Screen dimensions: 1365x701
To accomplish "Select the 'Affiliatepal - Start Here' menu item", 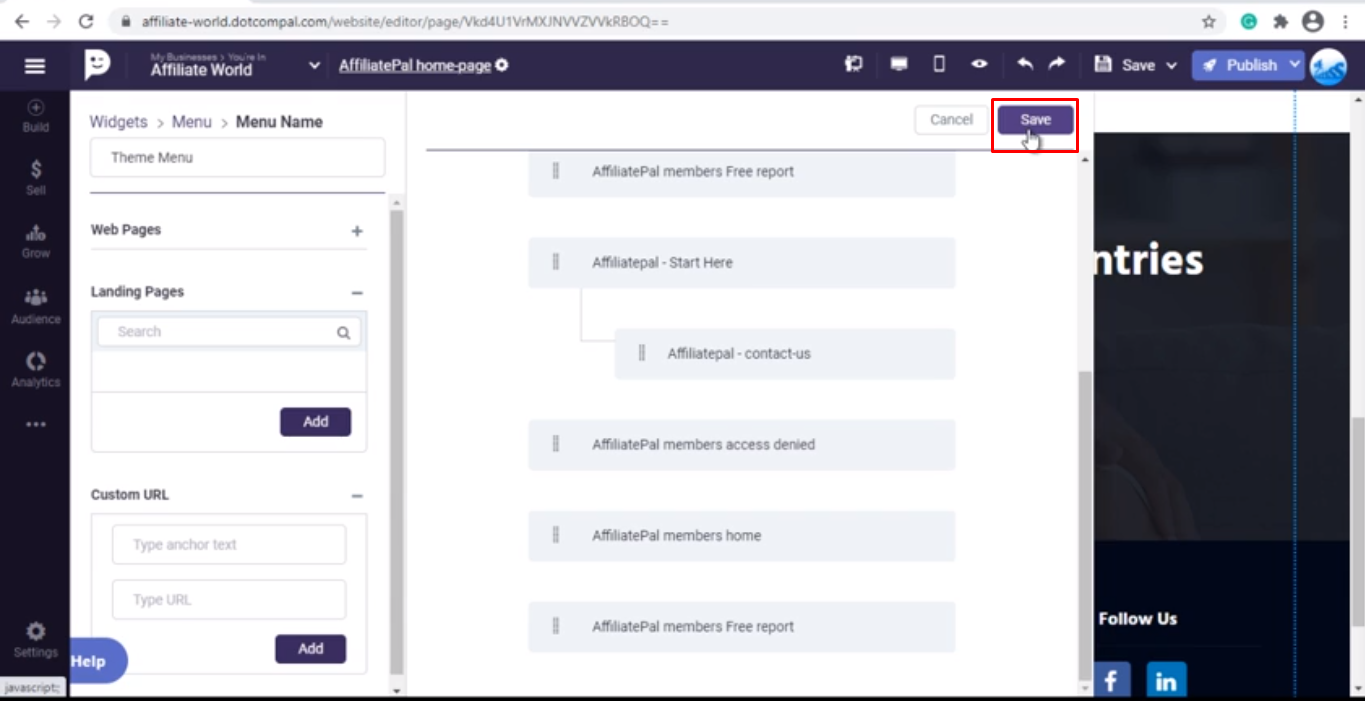I will (742, 263).
